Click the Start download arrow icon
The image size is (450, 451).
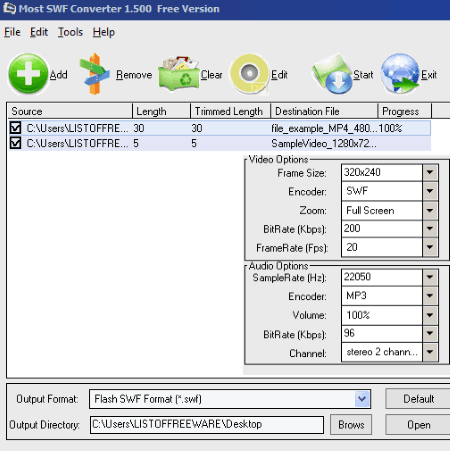[332, 74]
